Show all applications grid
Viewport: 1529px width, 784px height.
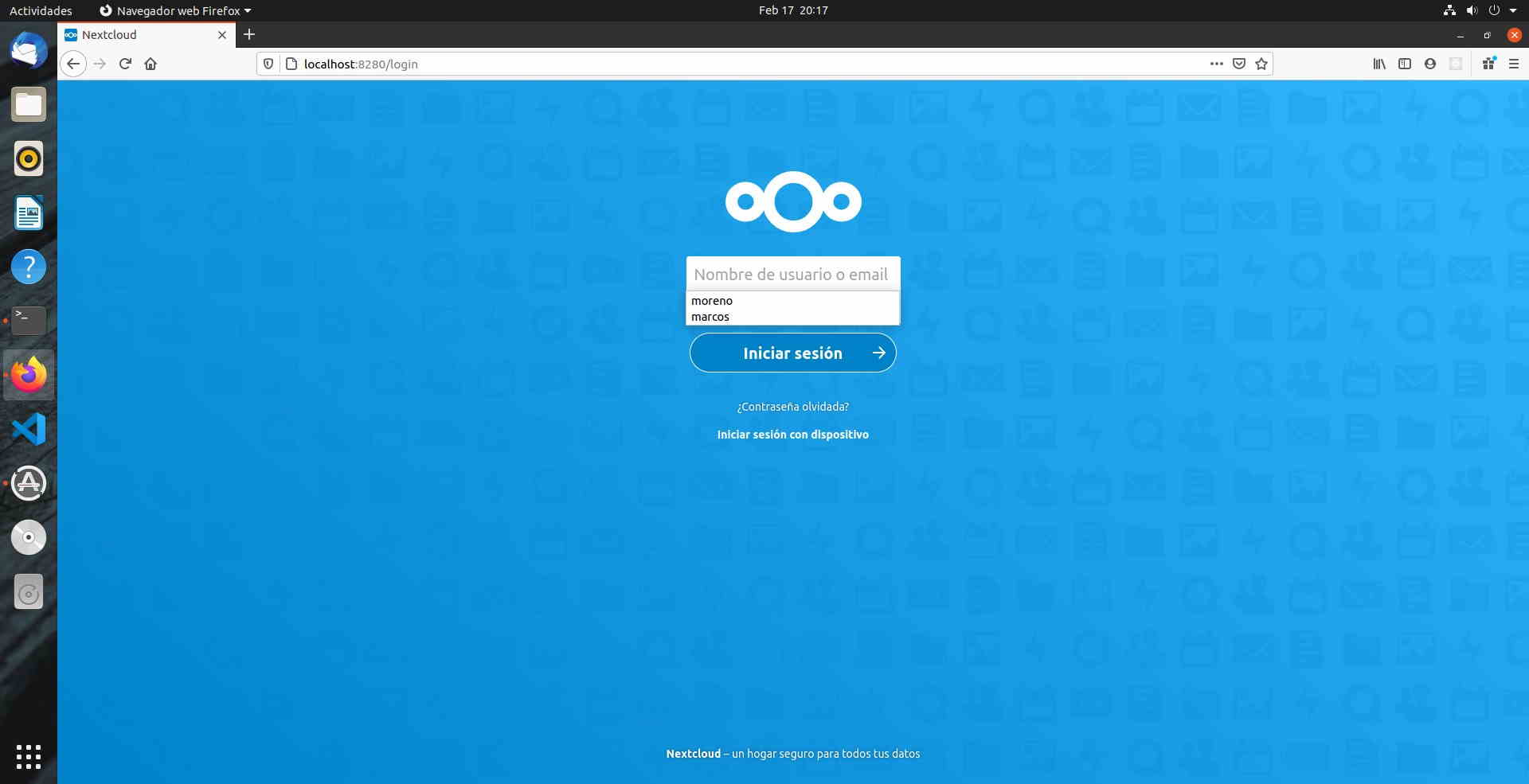coord(29,756)
